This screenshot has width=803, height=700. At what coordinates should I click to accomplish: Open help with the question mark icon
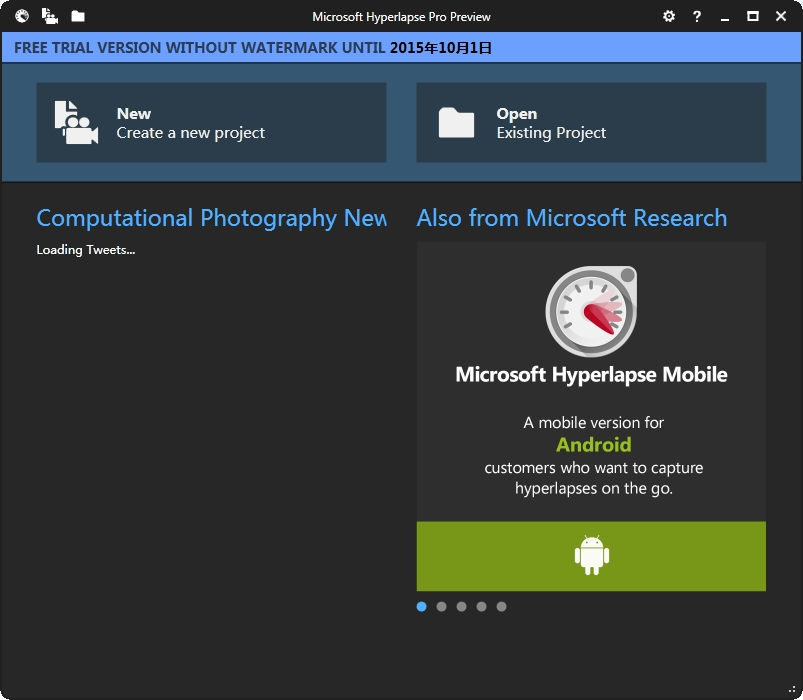coord(696,16)
